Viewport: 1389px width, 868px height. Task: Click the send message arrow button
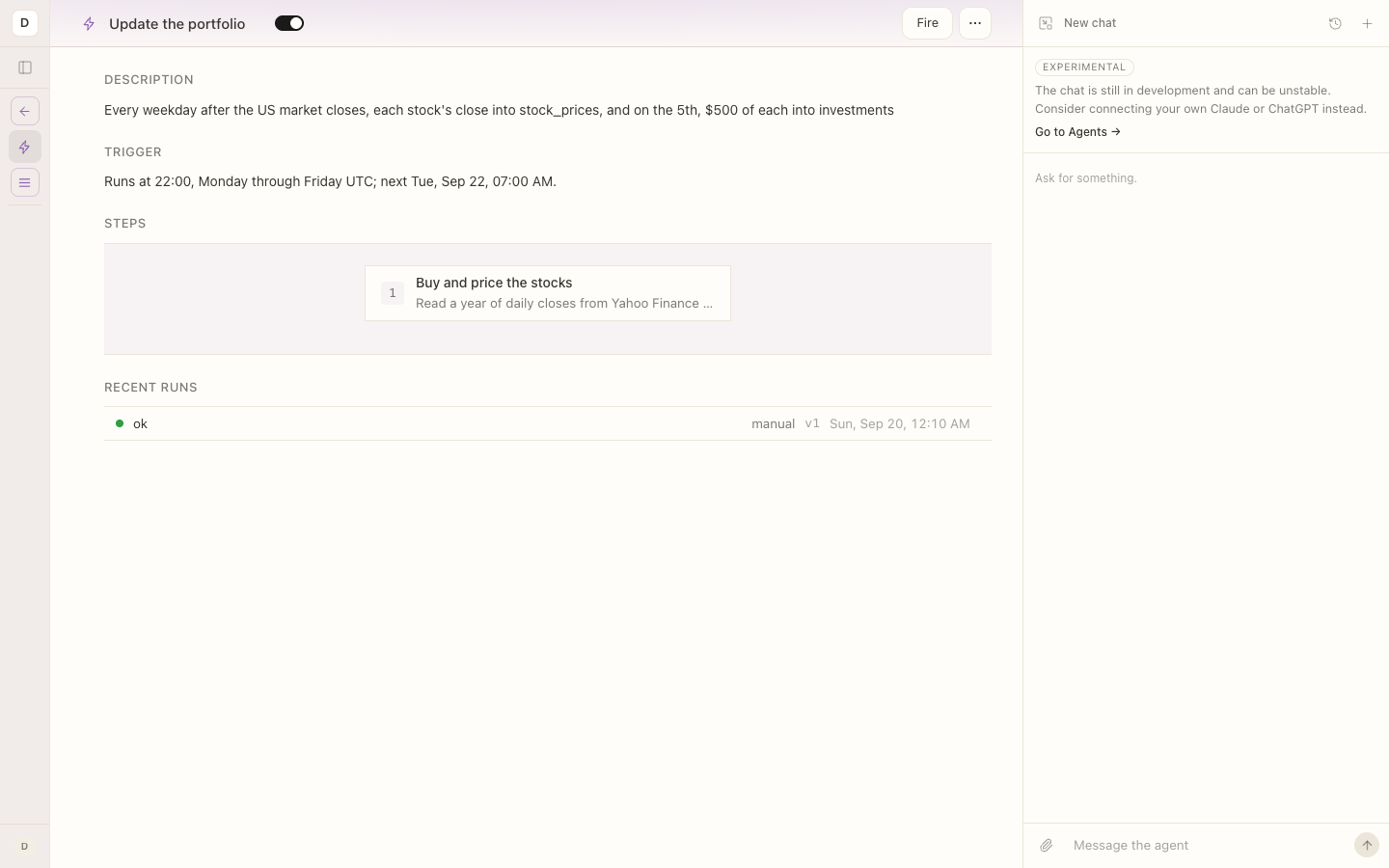(1367, 846)
